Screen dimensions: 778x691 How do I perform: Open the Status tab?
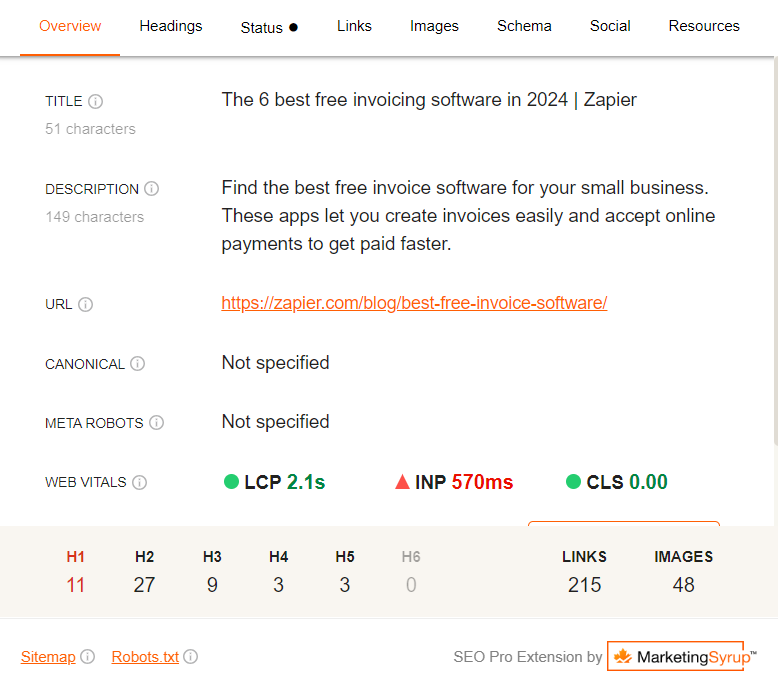pyautogui.click(x=269, y=27)
